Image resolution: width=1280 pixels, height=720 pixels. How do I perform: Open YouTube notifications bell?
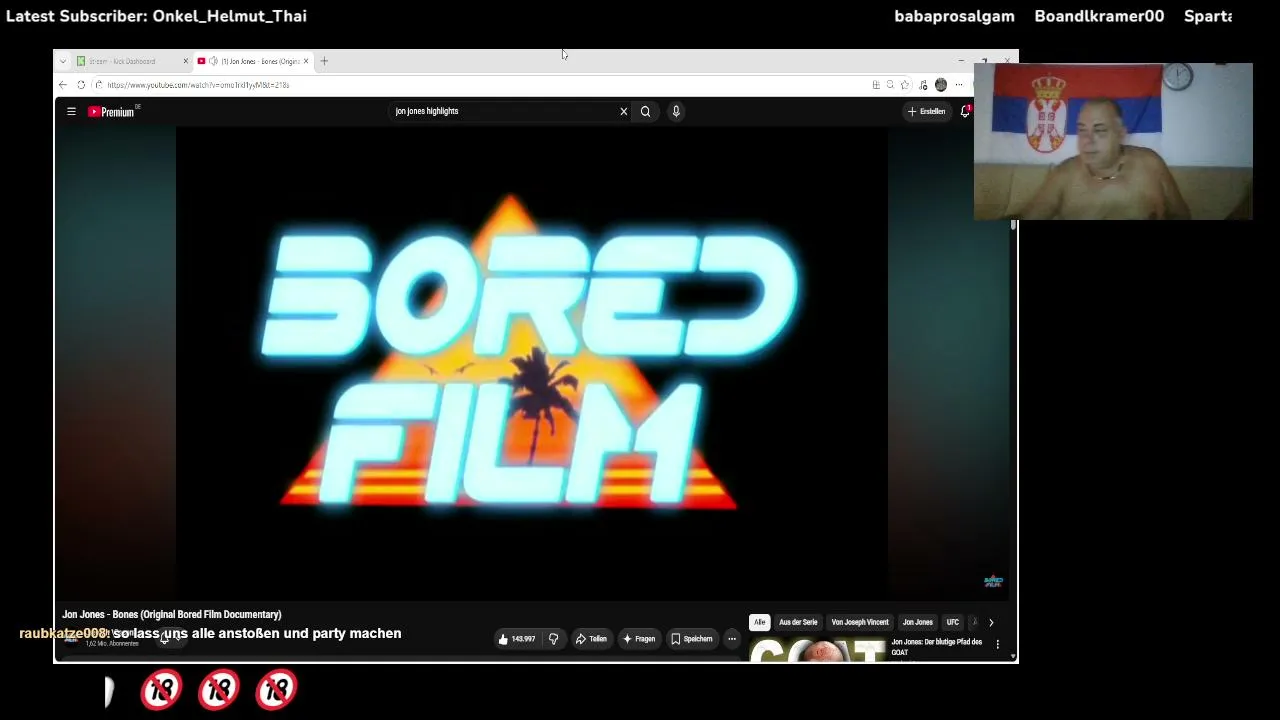click(x=965, y=111)
